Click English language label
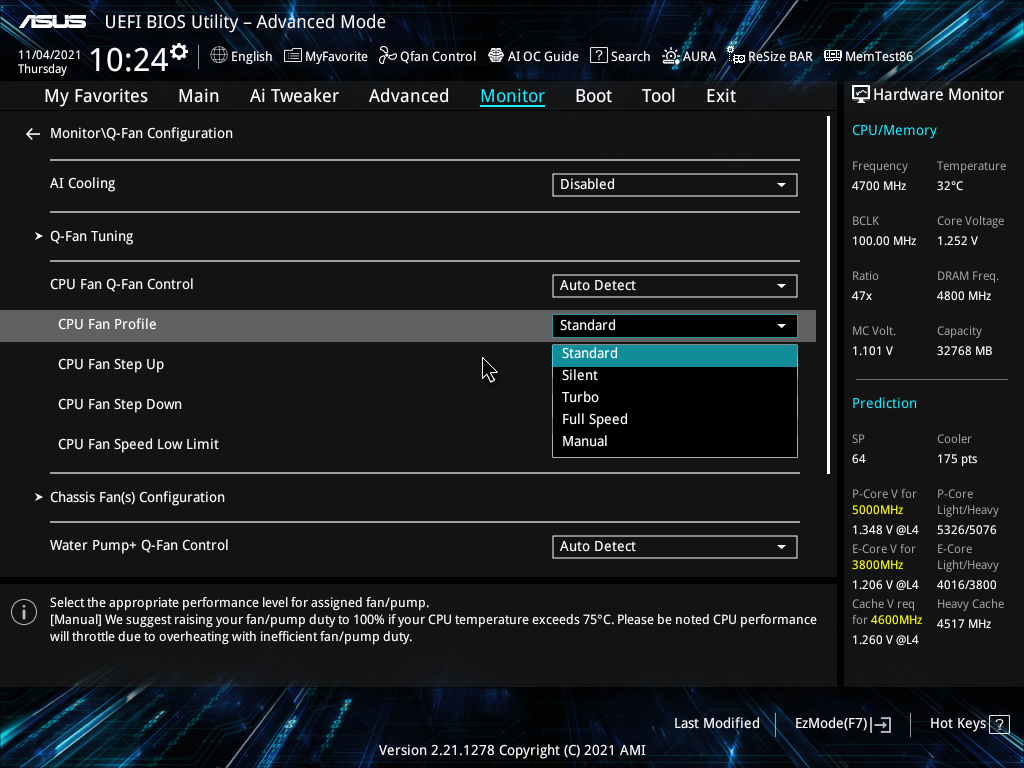This screenshot has width=1024, height=768. click(251, 57)
